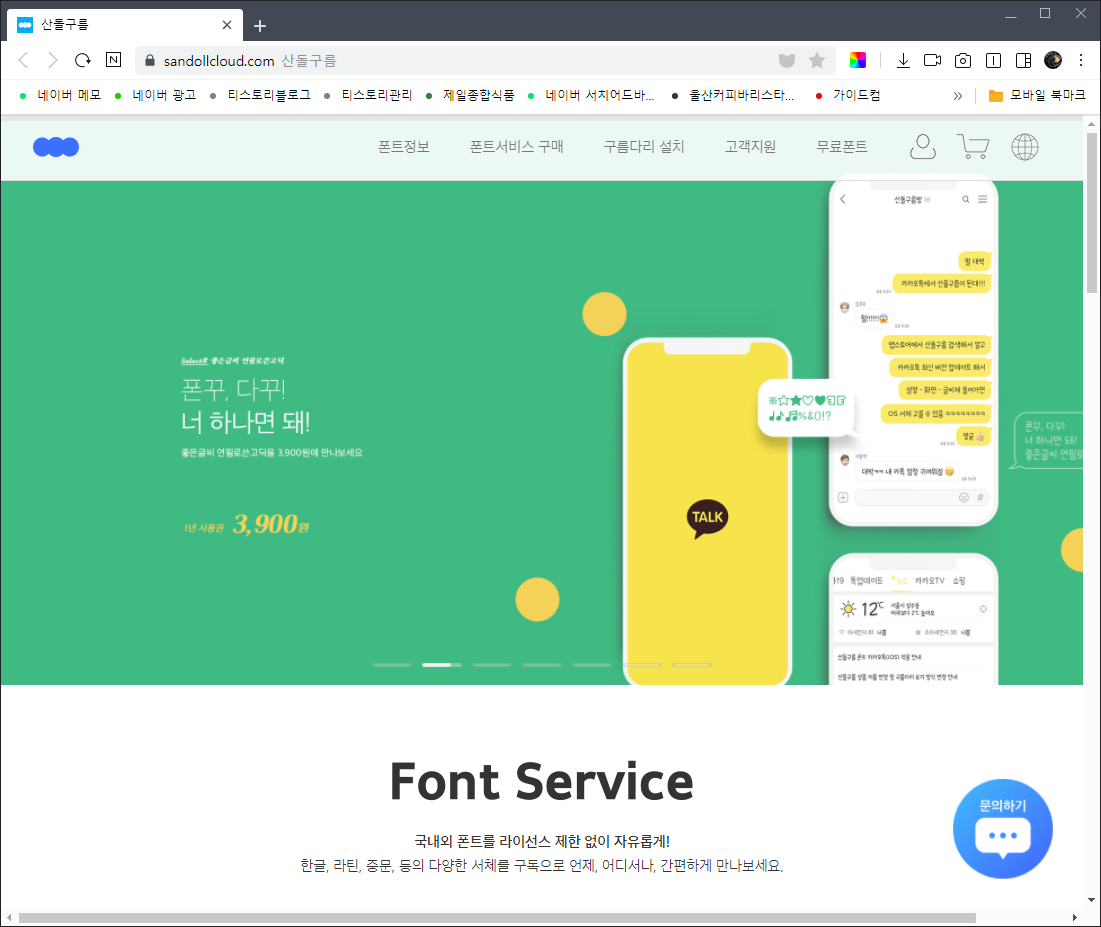The width and height of the screenshot is (1101, 927).
Task: Click the 3,900원 price text
Action: pos(270,524)
